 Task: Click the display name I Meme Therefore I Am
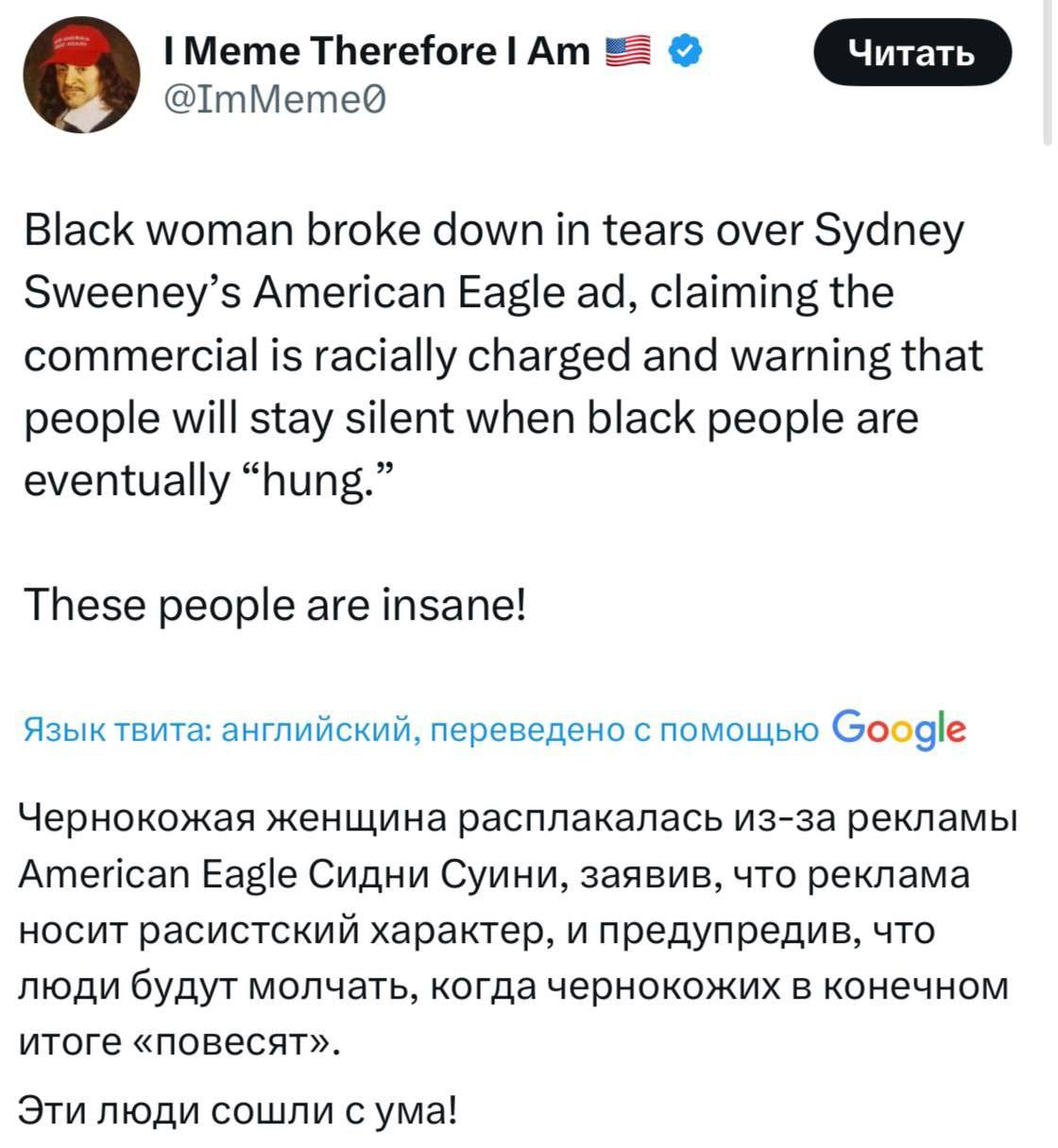[375, 49]
